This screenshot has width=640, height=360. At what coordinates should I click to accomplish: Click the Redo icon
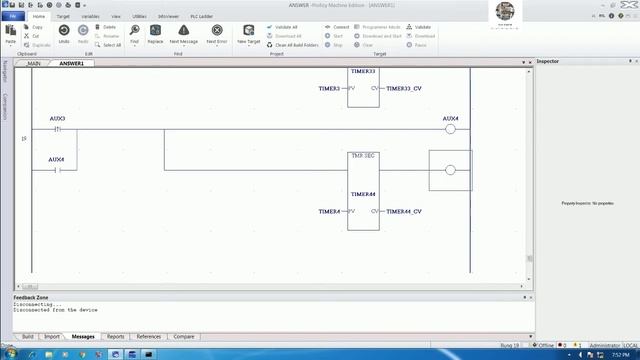click(83, 31)
